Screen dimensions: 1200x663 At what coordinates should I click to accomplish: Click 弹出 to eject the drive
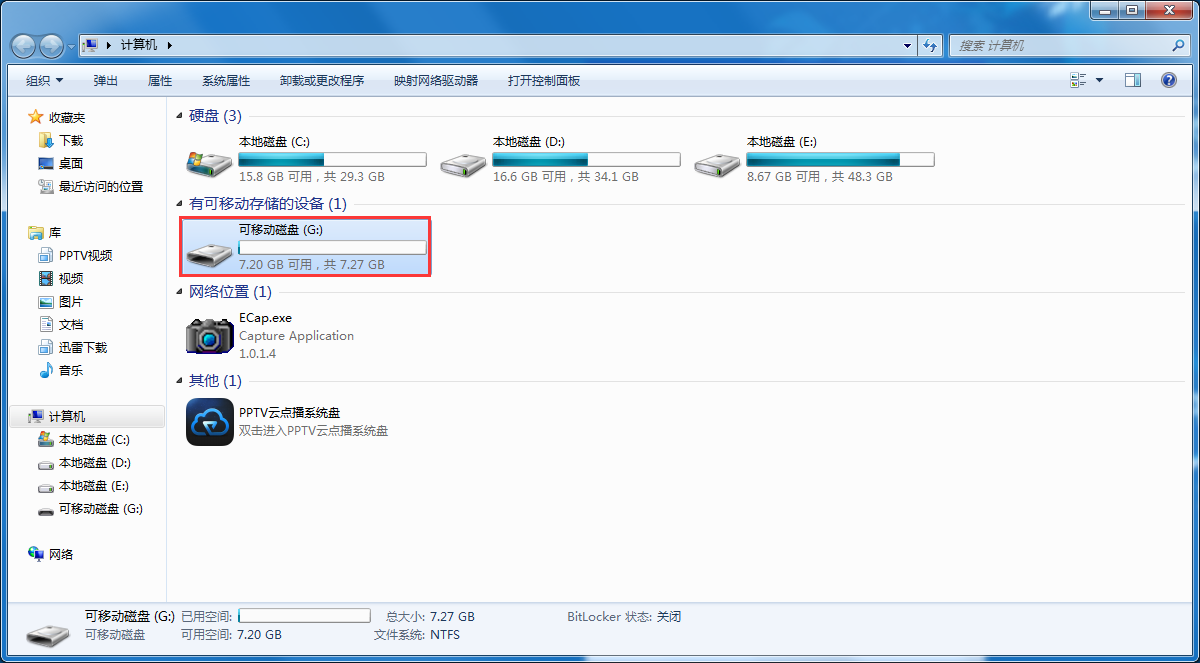coord(105,81)
